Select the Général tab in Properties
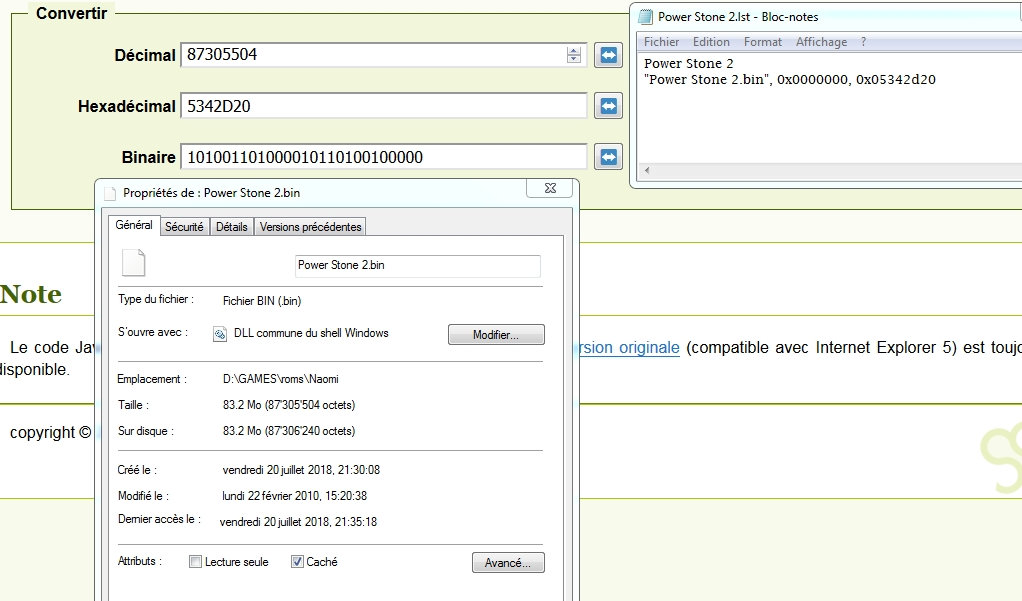The image size is (1022, 601). [134, 225]
